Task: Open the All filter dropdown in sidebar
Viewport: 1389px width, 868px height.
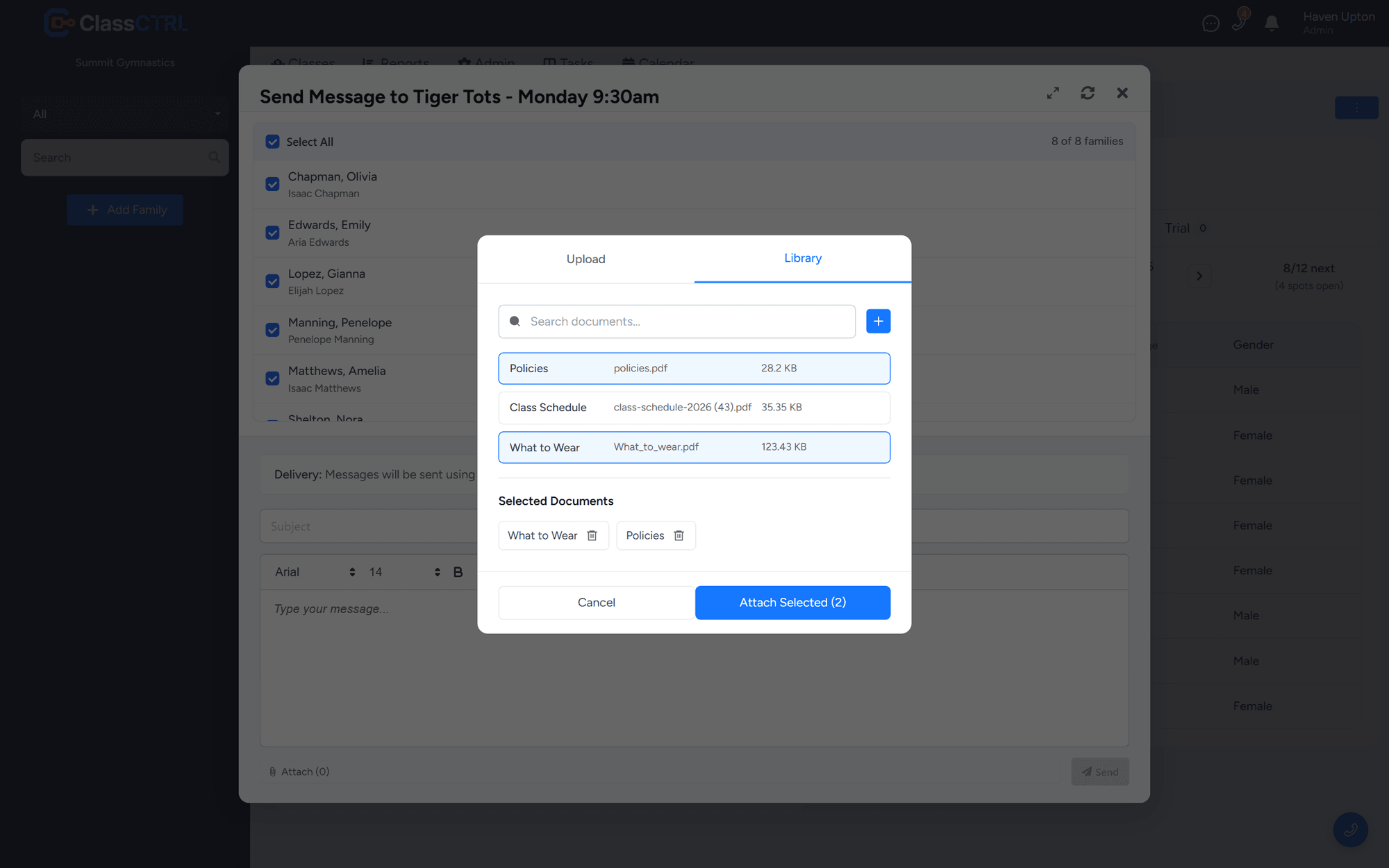Action: [x=125, y=114]
